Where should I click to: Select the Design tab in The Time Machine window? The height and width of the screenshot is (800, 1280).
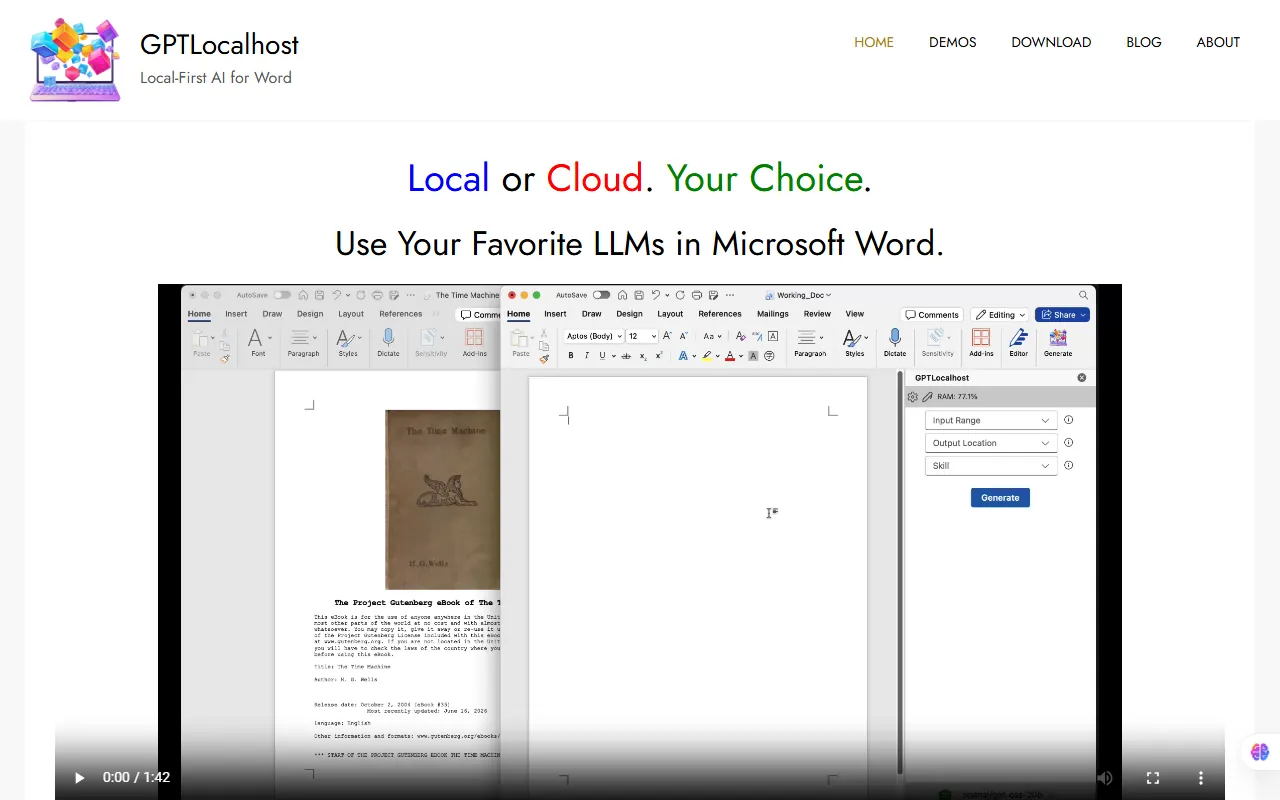click(310, 314)
